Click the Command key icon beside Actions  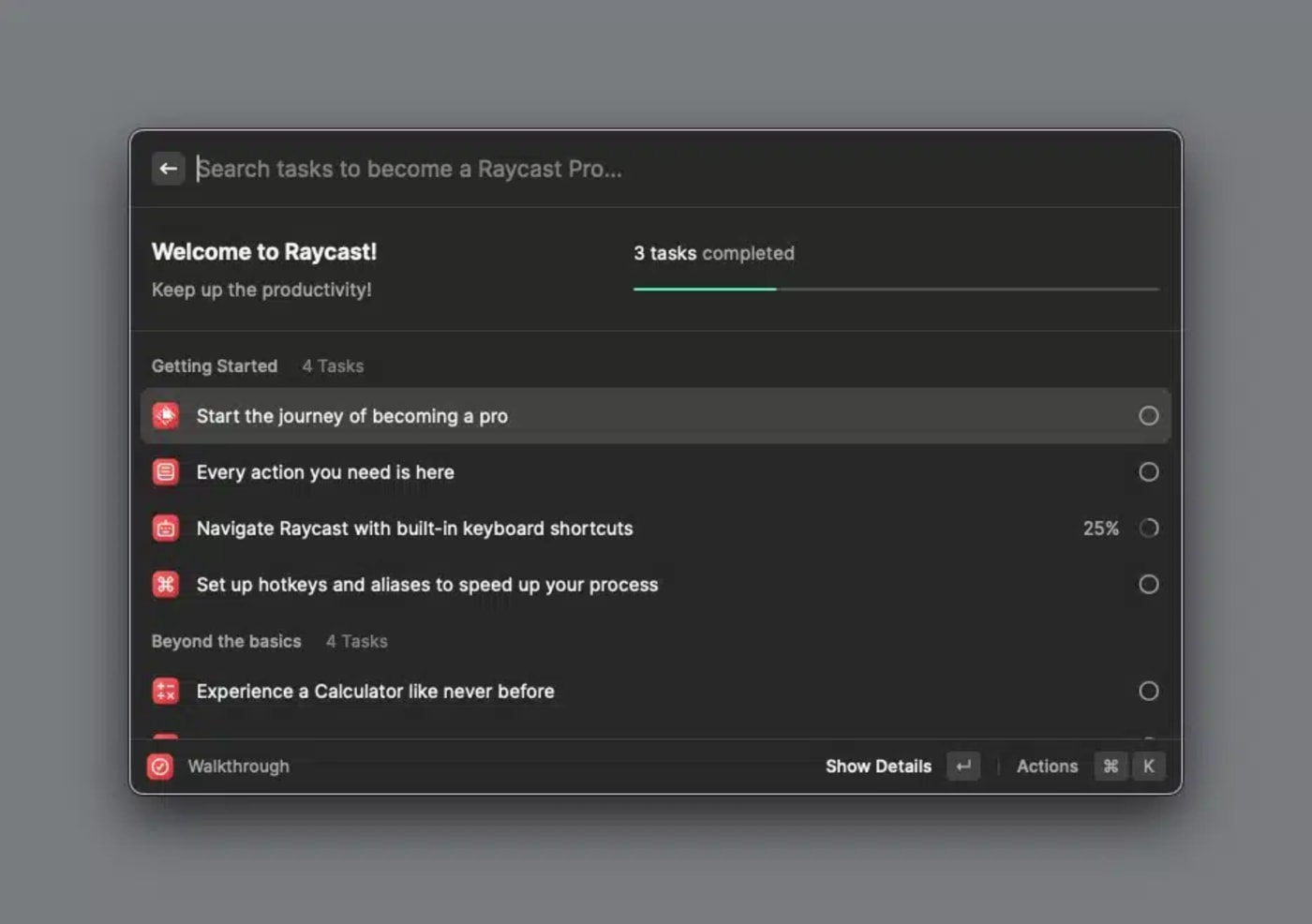1111,767
